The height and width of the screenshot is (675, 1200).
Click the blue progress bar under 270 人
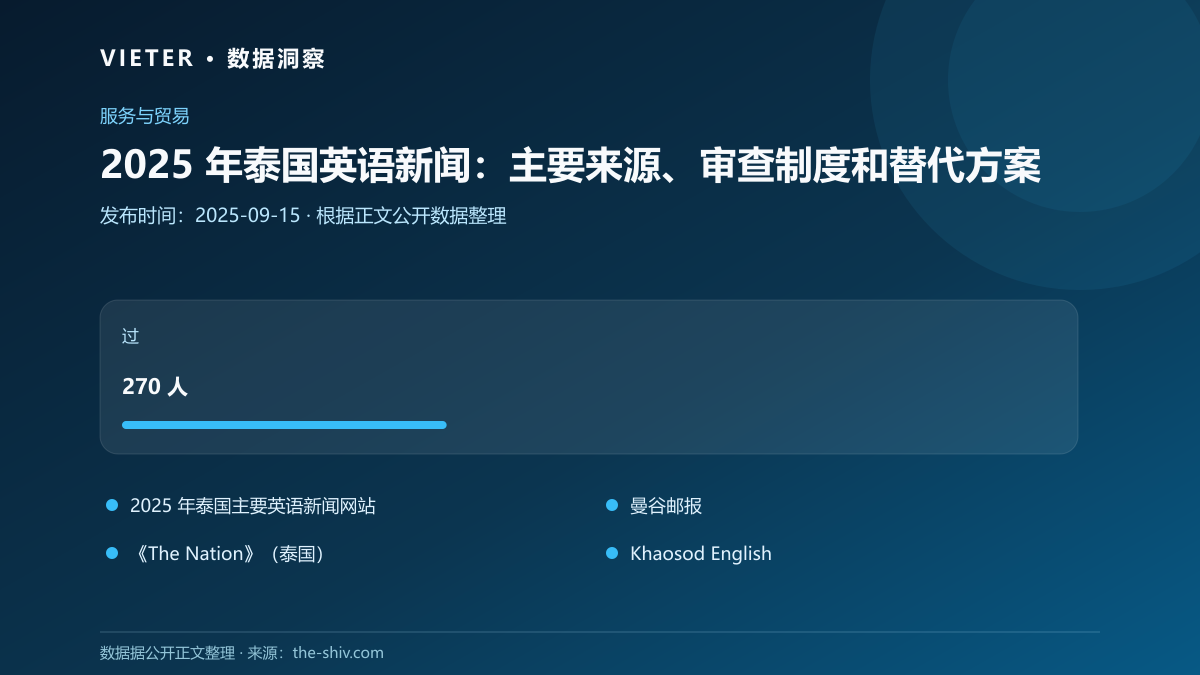284,425
